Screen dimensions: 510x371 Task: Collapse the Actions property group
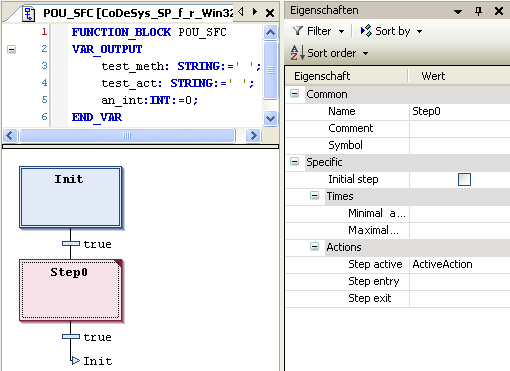tap(314, 247)
